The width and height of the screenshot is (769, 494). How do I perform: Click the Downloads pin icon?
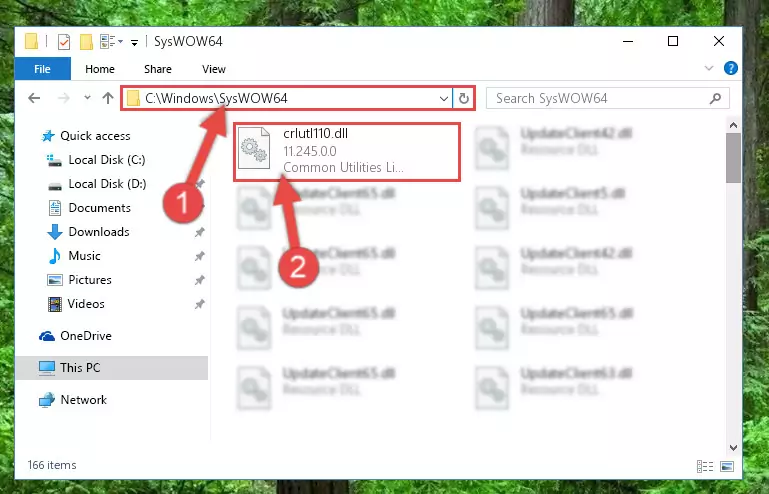pyautogui.click(x=199, y=233)
